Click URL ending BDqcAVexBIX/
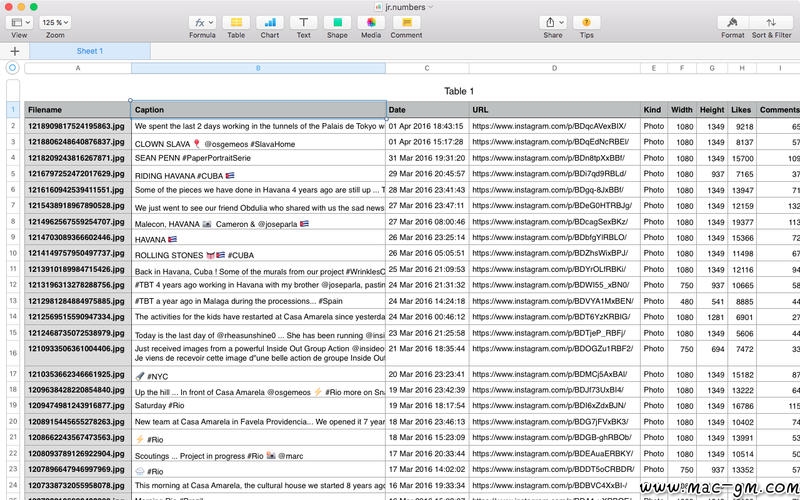The width and height of the screenshot is (800, 500). 555,126
